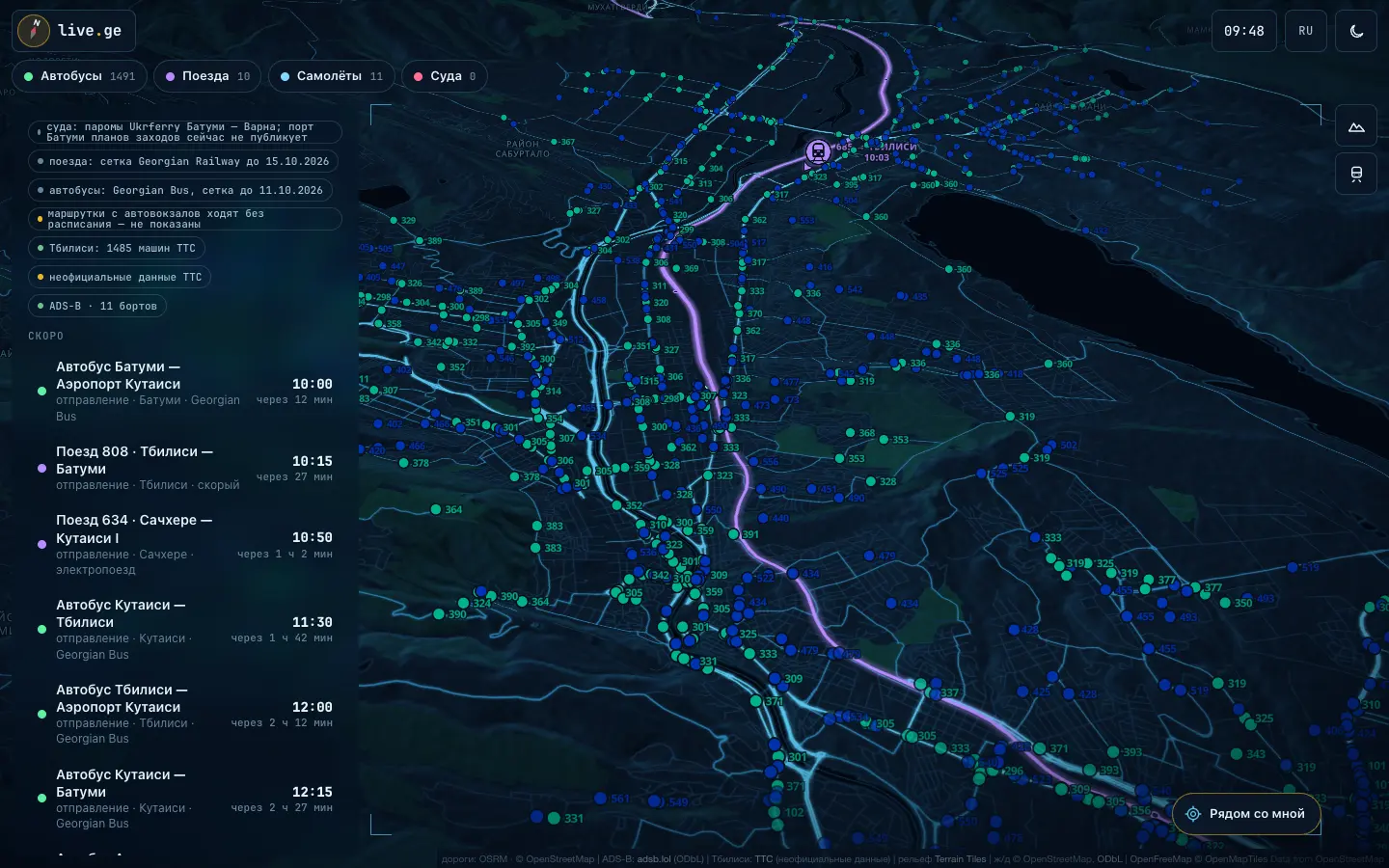1389x868 pixels.
Task: Switch language with the RU button
Action: (x=1305, y=31)
